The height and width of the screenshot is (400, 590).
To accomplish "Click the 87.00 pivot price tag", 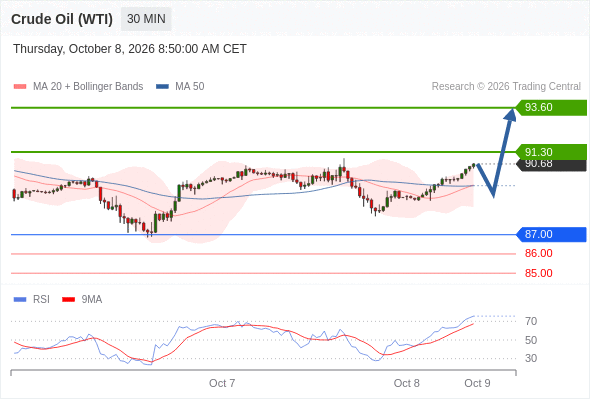I will tap(551, 234).
